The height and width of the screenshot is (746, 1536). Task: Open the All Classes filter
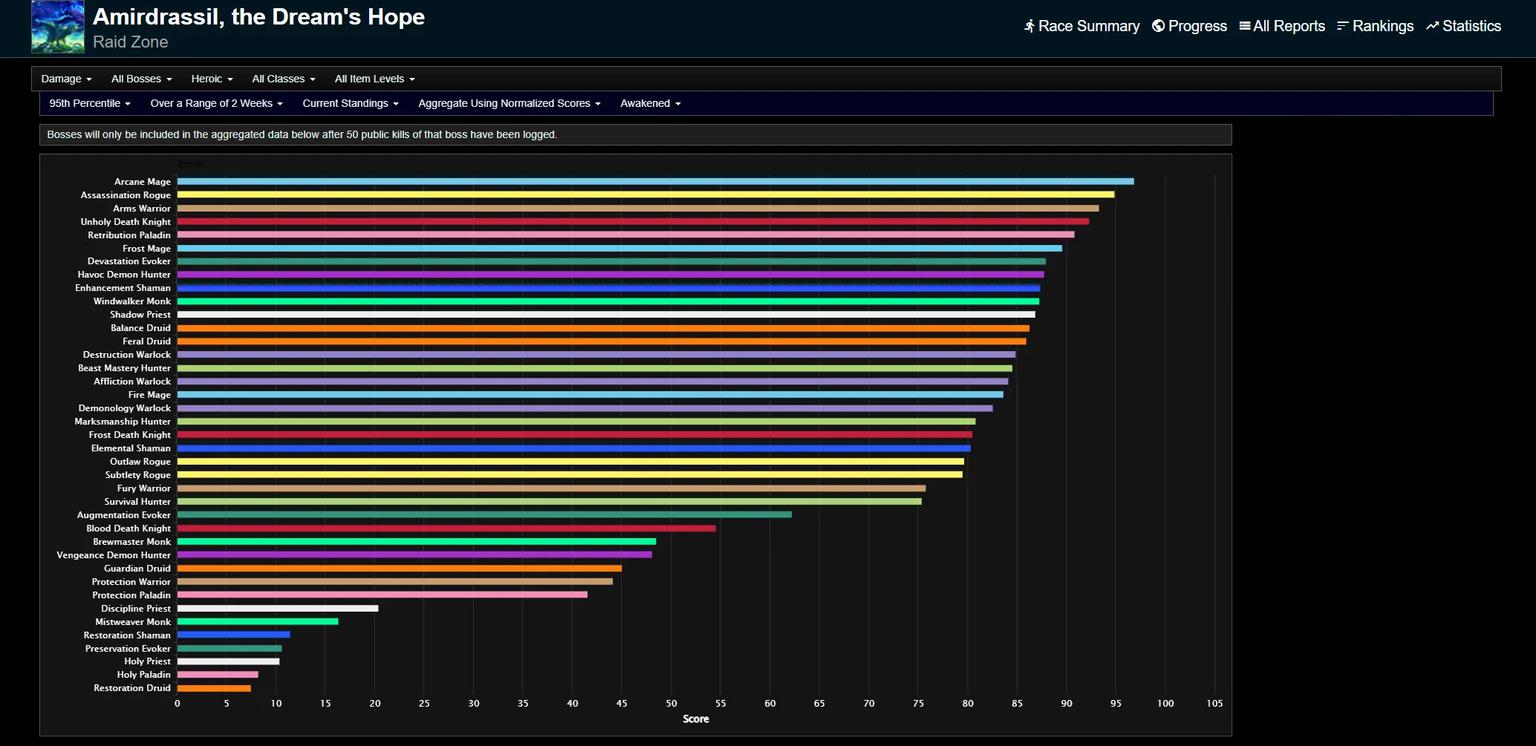click(x=283, y=79)
